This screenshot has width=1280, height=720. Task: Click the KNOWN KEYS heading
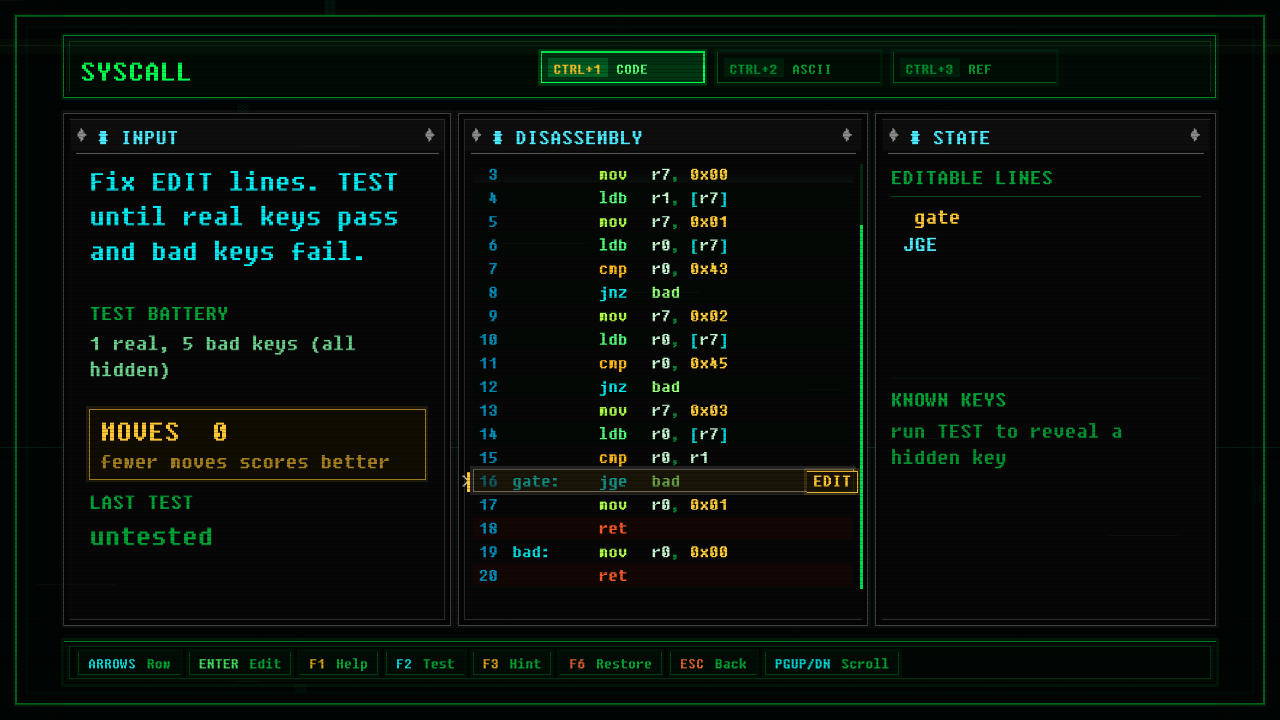point(948,400)
